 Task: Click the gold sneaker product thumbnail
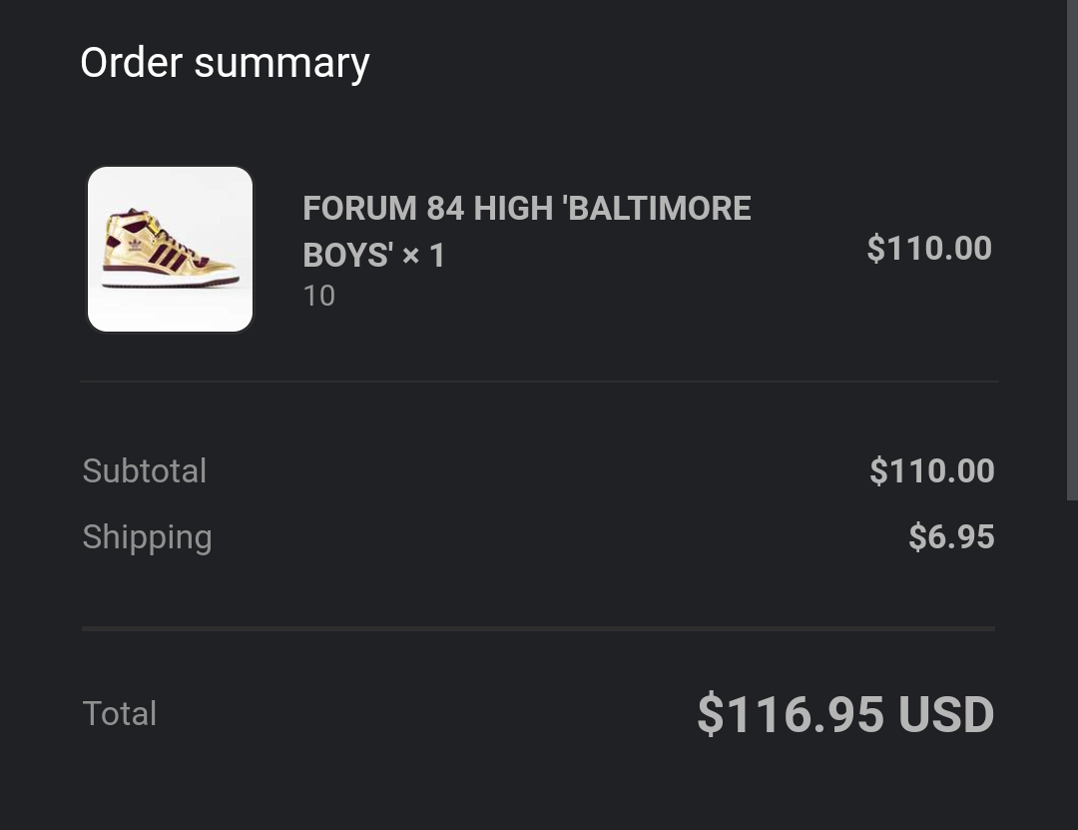click(x=170, y=249)
